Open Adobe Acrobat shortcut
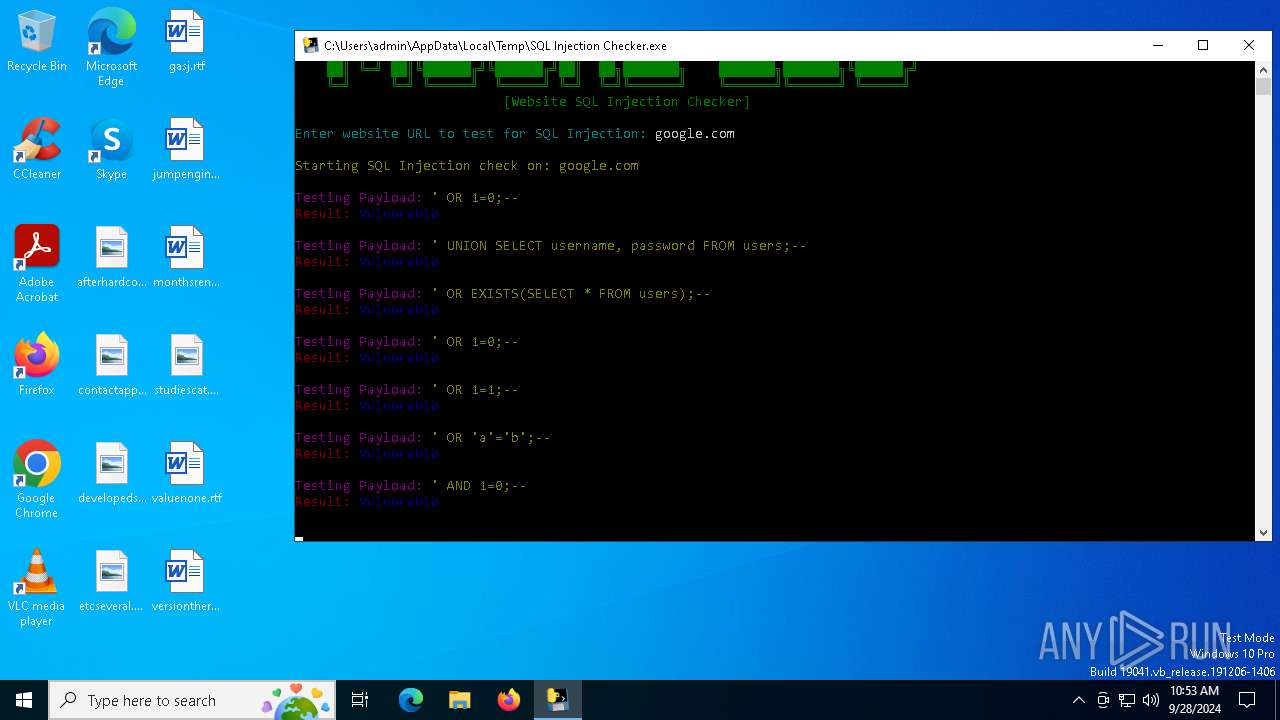Image resolution: width=1280 pixels, height=720 pixels. pyautogui.click(x=37, y=264)
